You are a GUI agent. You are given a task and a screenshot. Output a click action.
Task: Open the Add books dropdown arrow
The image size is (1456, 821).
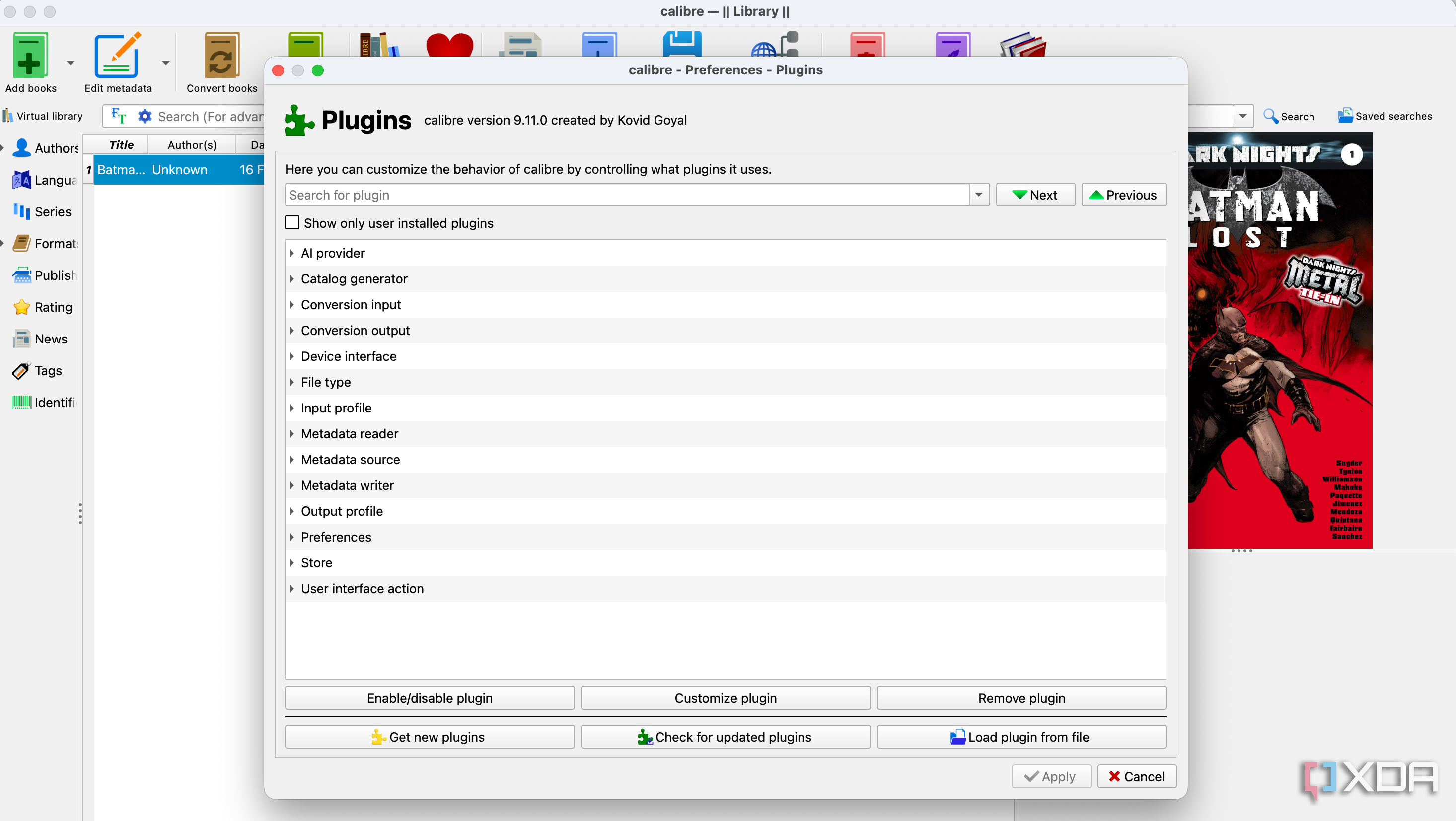click(x=70, y=63)
